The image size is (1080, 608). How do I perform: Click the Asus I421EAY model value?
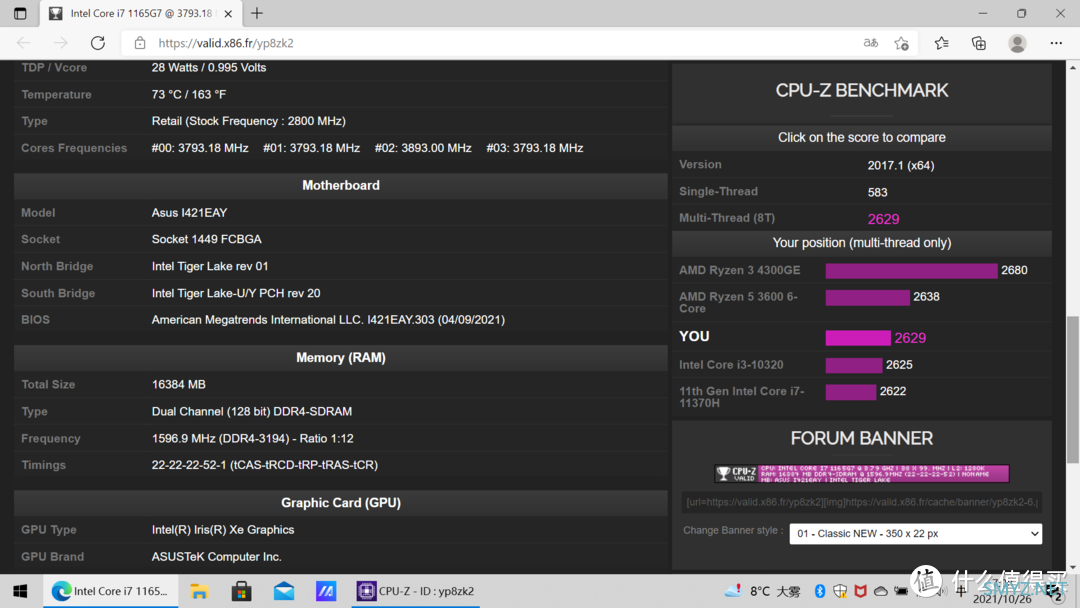[x=189, y=213]
